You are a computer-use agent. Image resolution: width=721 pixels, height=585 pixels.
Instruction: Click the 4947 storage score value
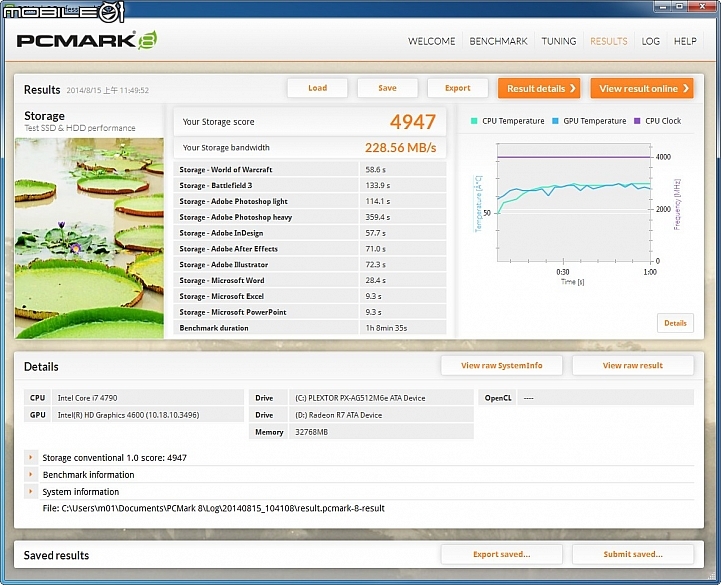point(412,122)
